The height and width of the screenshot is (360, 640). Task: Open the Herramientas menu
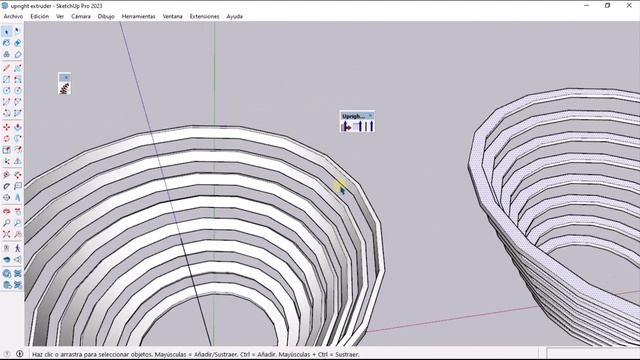tap(138, 16)
